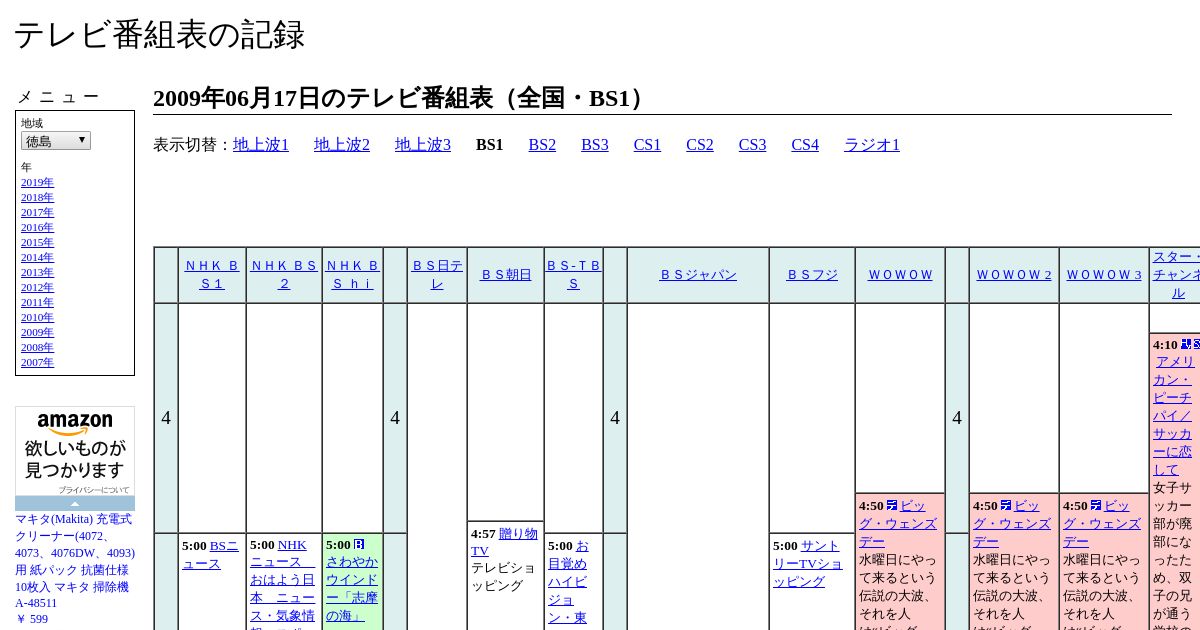The image size is (1200, 630).
Task: Switch view to 地上波2
Action: point(342,145)
